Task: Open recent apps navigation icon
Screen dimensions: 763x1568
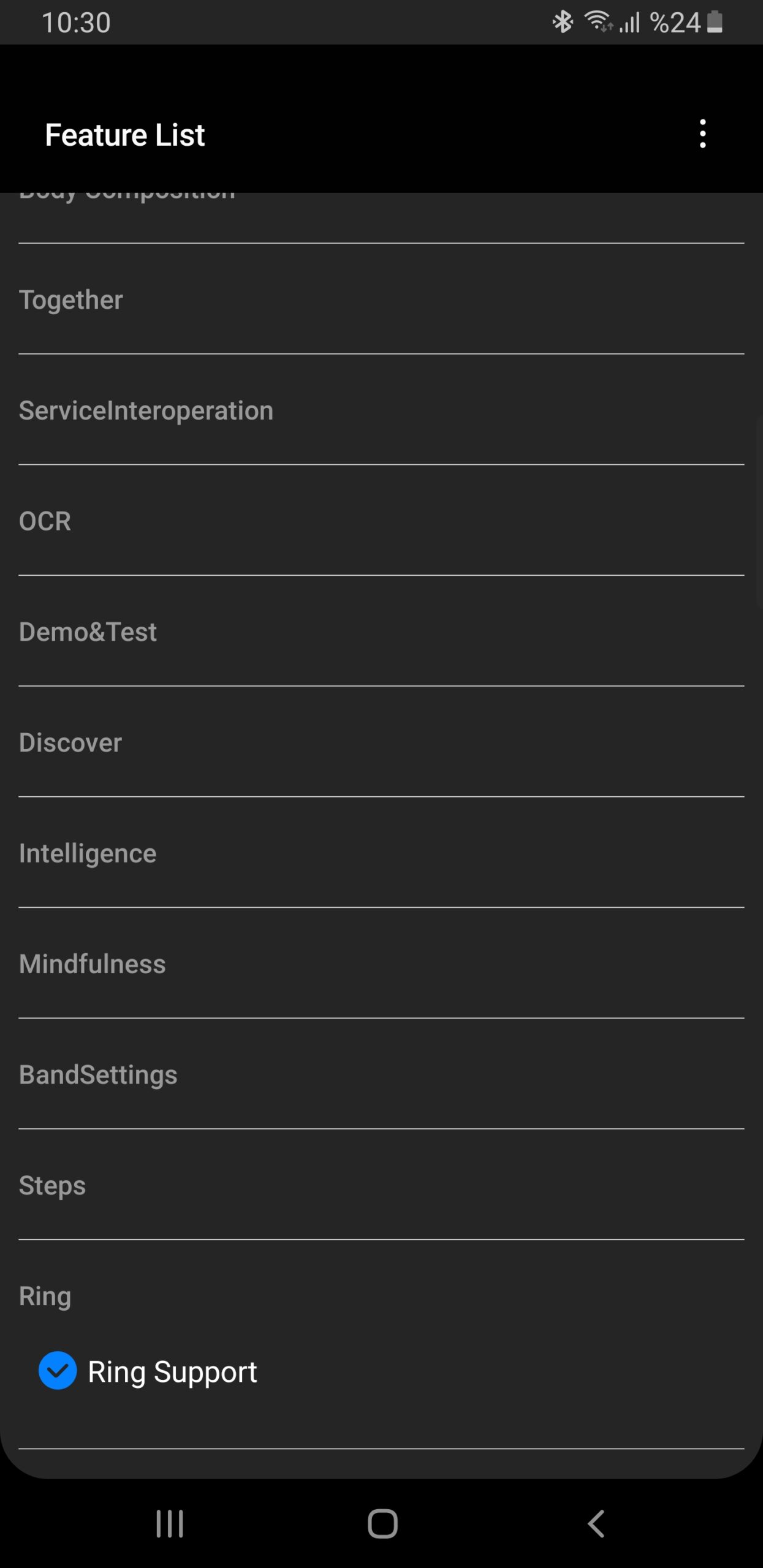Action: [x=170, y=1523]
